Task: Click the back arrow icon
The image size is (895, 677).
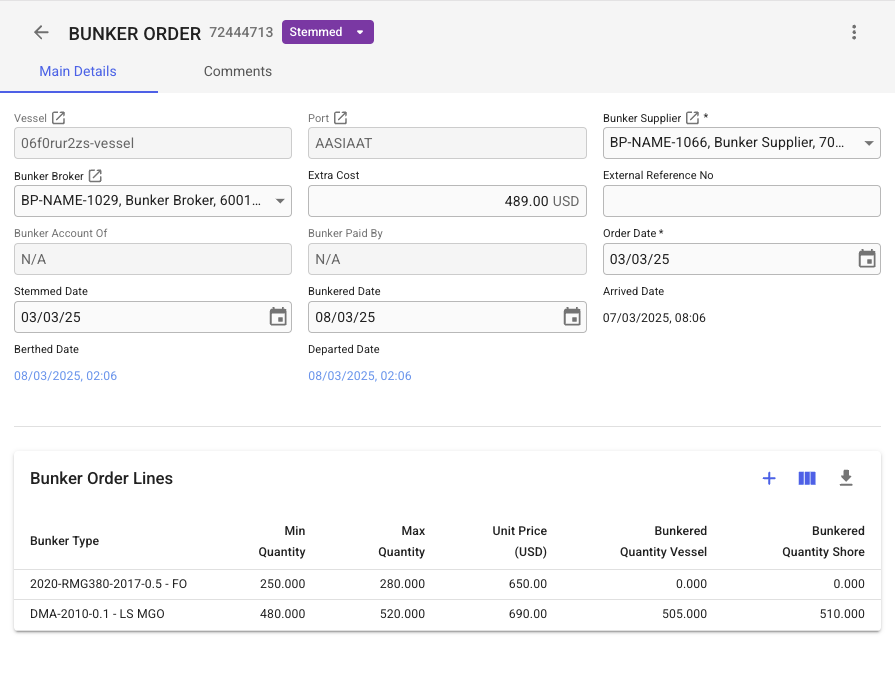Action: click(x=41, y=32)
